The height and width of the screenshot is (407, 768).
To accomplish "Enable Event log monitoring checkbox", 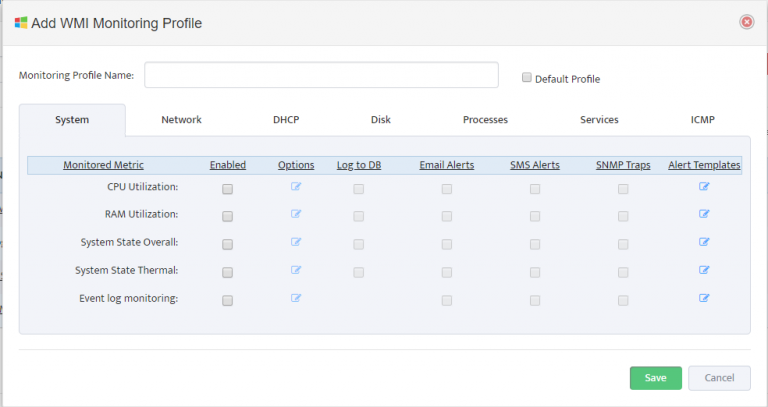I will coord(228,300).
